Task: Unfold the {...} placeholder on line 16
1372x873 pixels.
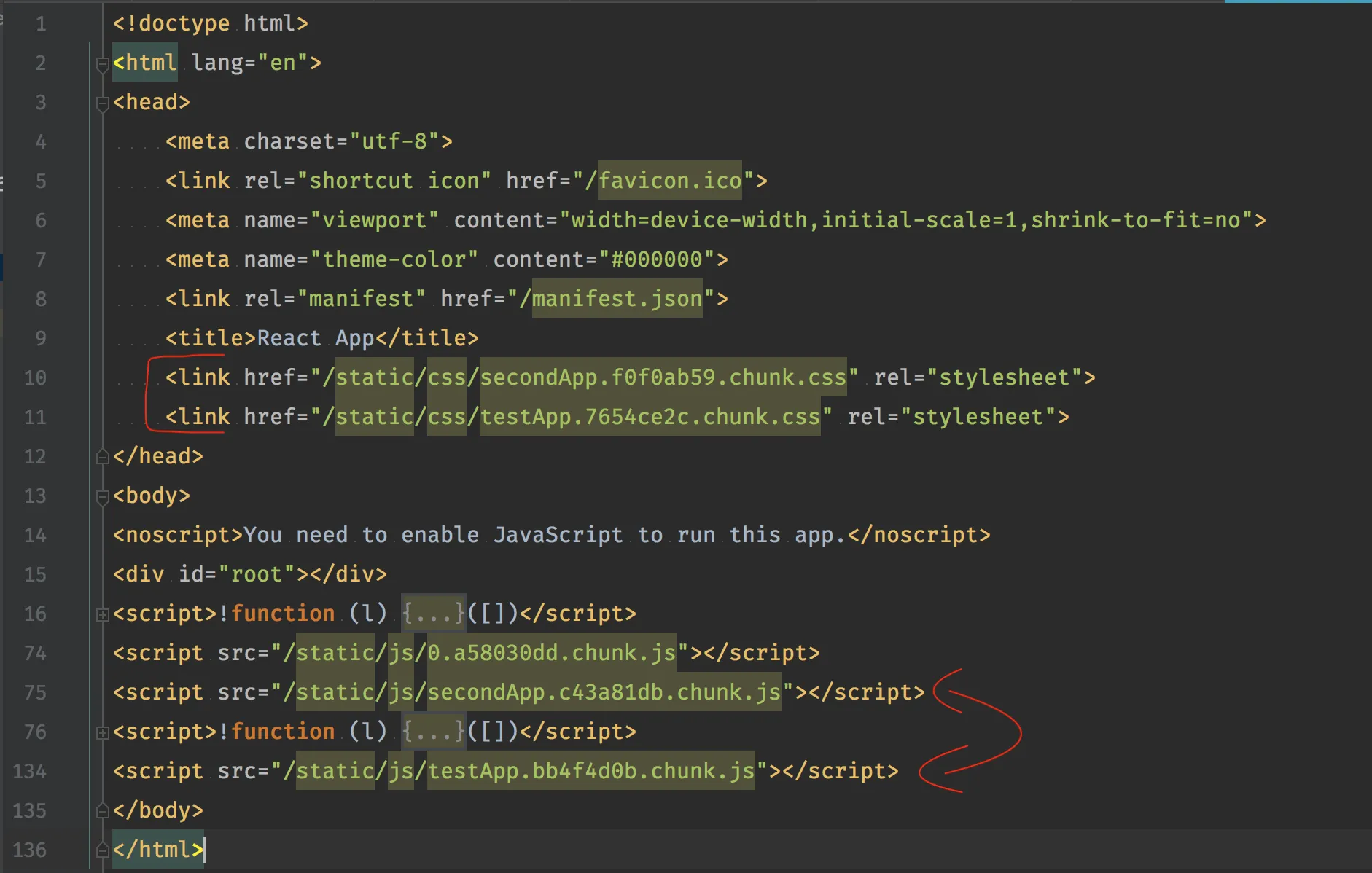Action: [x=434, y=614]
